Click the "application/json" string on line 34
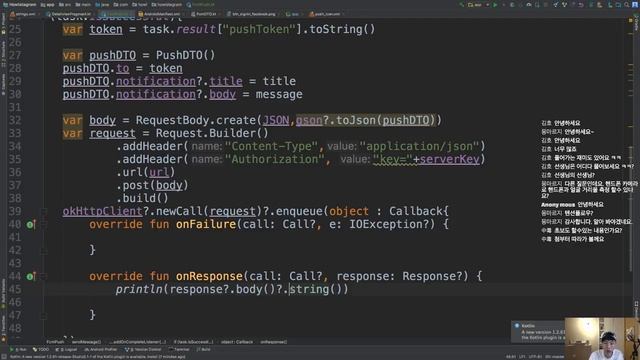Image resolution: width=640 pixels, height=360 pixels. point(420,146)
